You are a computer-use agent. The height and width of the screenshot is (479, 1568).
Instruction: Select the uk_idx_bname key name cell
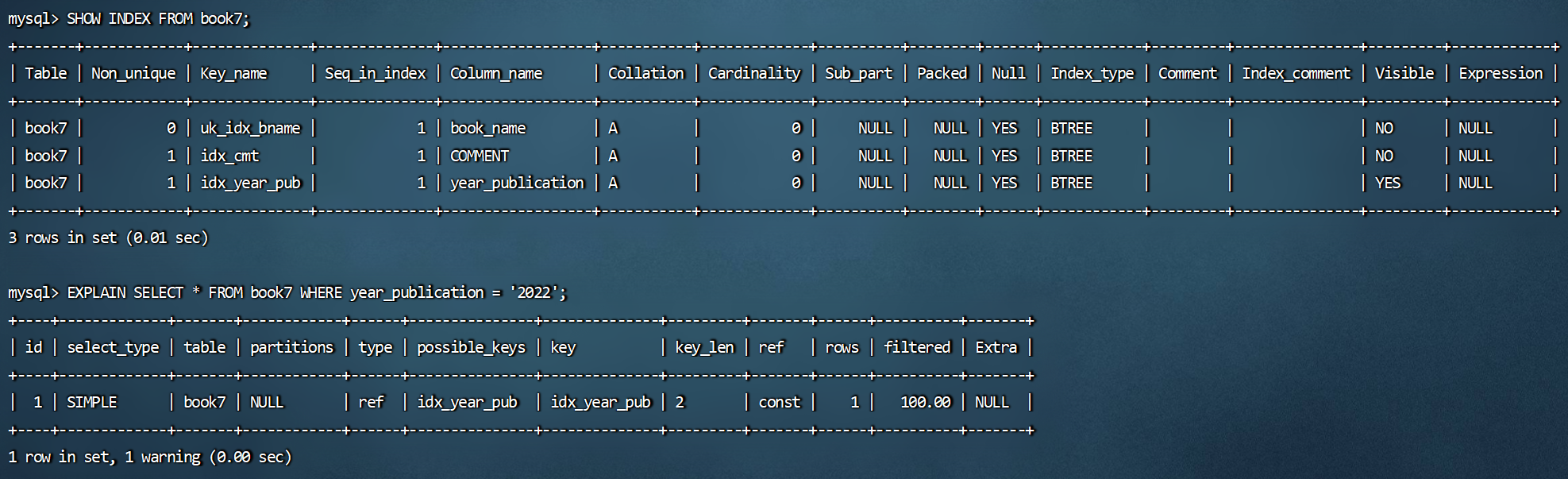[250, 128]
